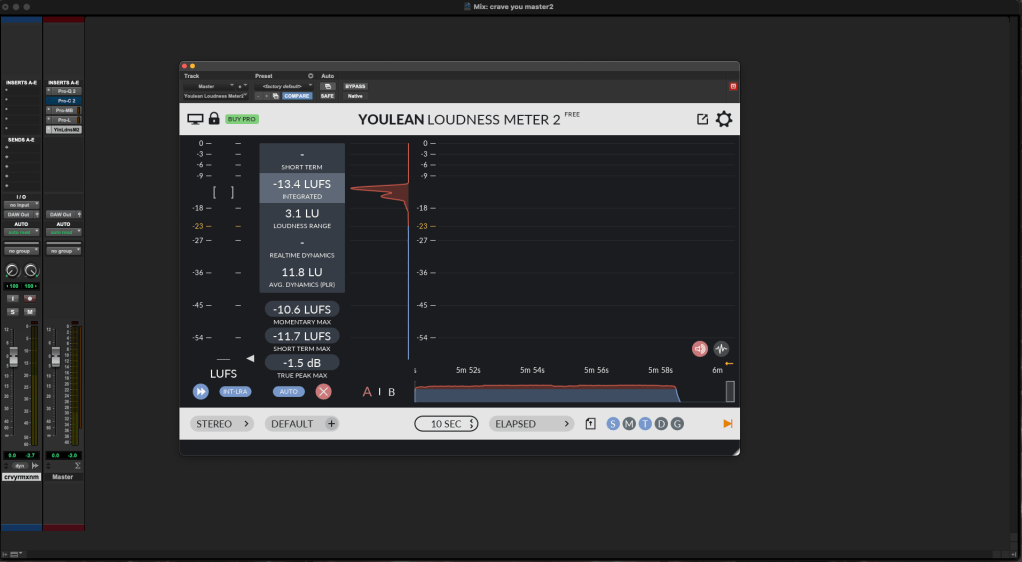This screenshot has height=562, width=1022.
Task: Toggle the AUTO reset button
Action: pos(289,392)
